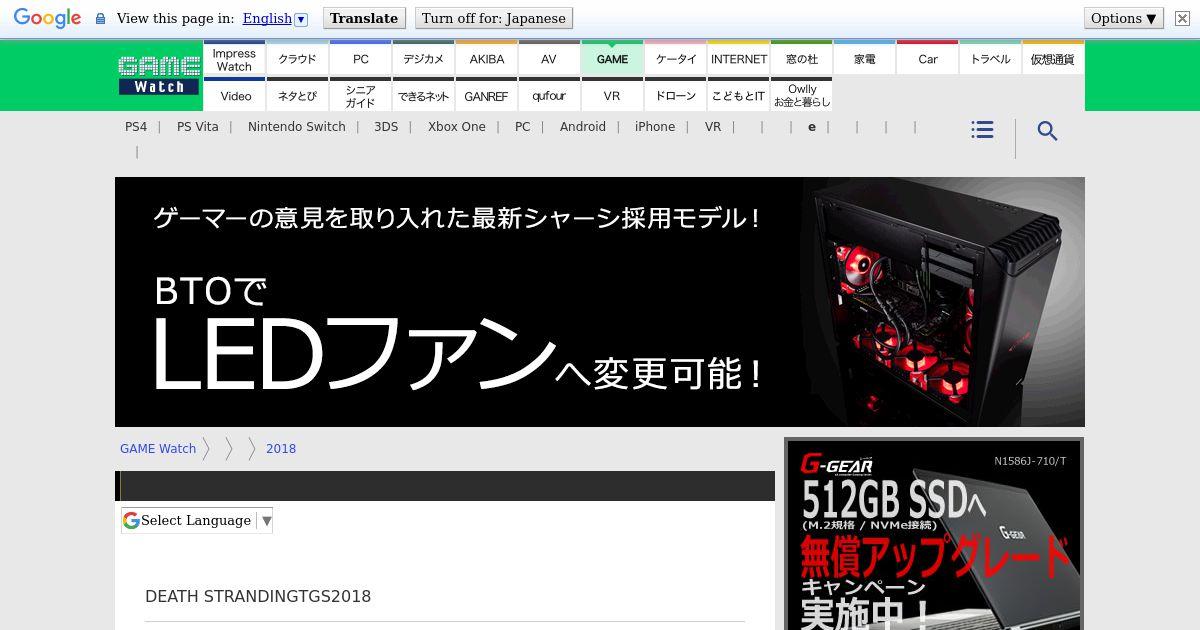Open the デジカメ tab
This screenshot has height=630, width=1200.
(423, 59)
